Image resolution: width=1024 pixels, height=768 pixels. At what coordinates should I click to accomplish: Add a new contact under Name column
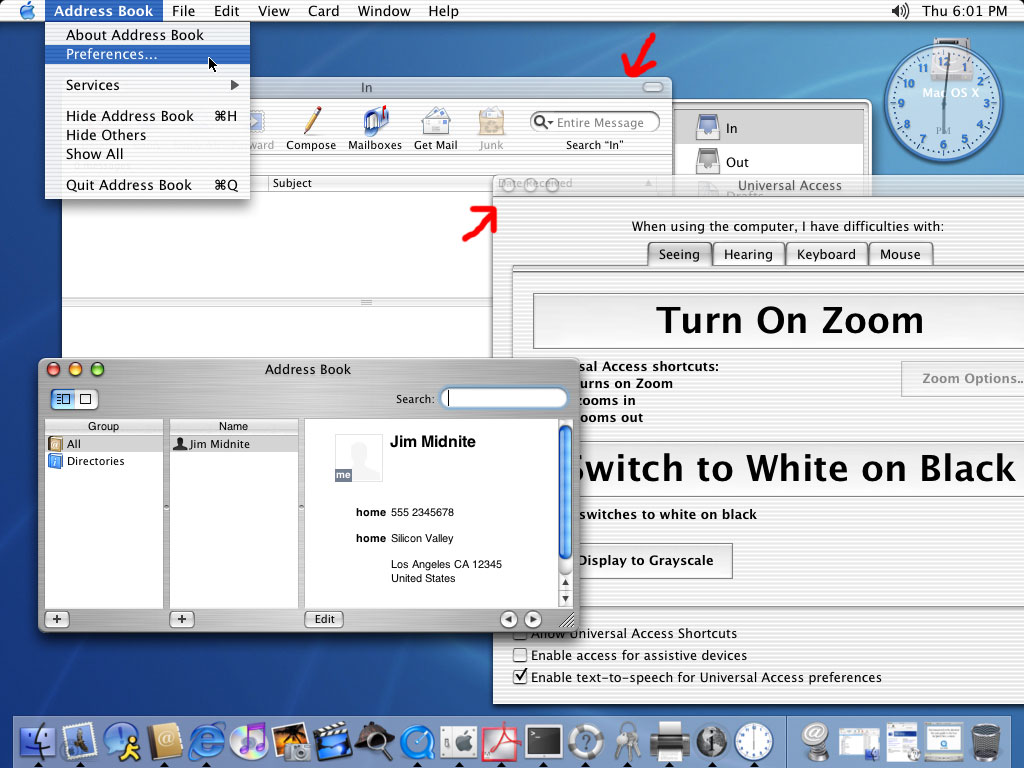click(182, 619)
